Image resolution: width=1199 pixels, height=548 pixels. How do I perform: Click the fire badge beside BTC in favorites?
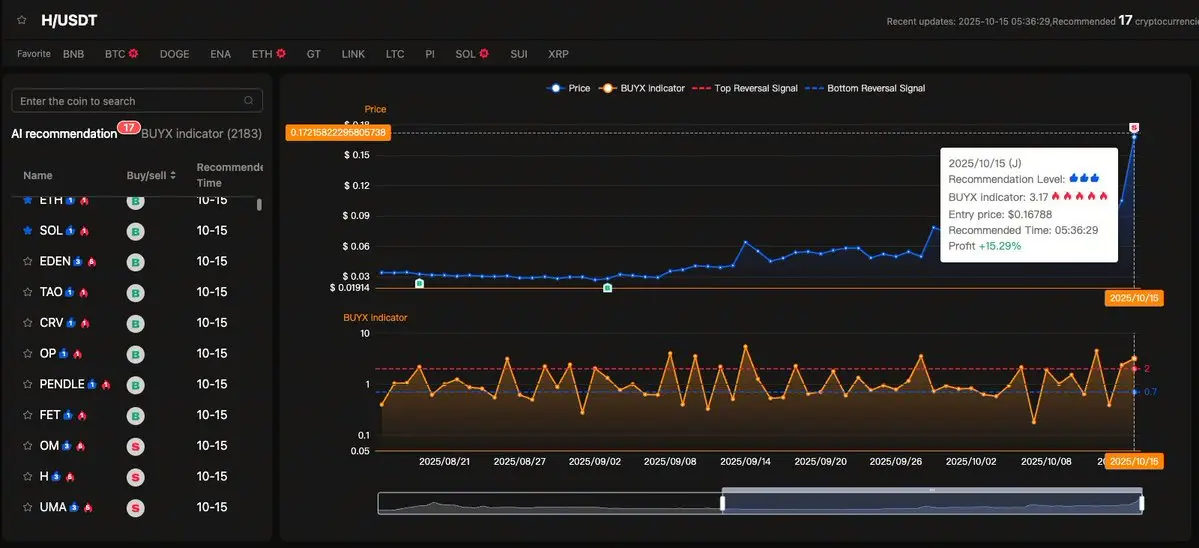coord(133,54)
